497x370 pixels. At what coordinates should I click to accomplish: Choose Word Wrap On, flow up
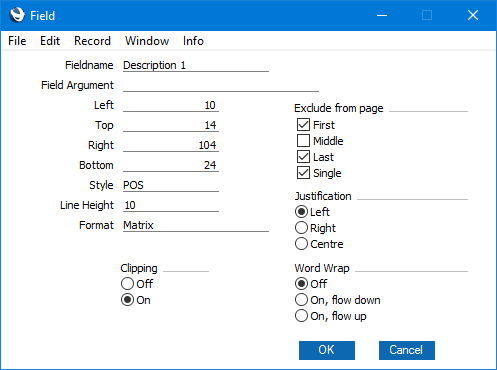click(x=301, y=316)
